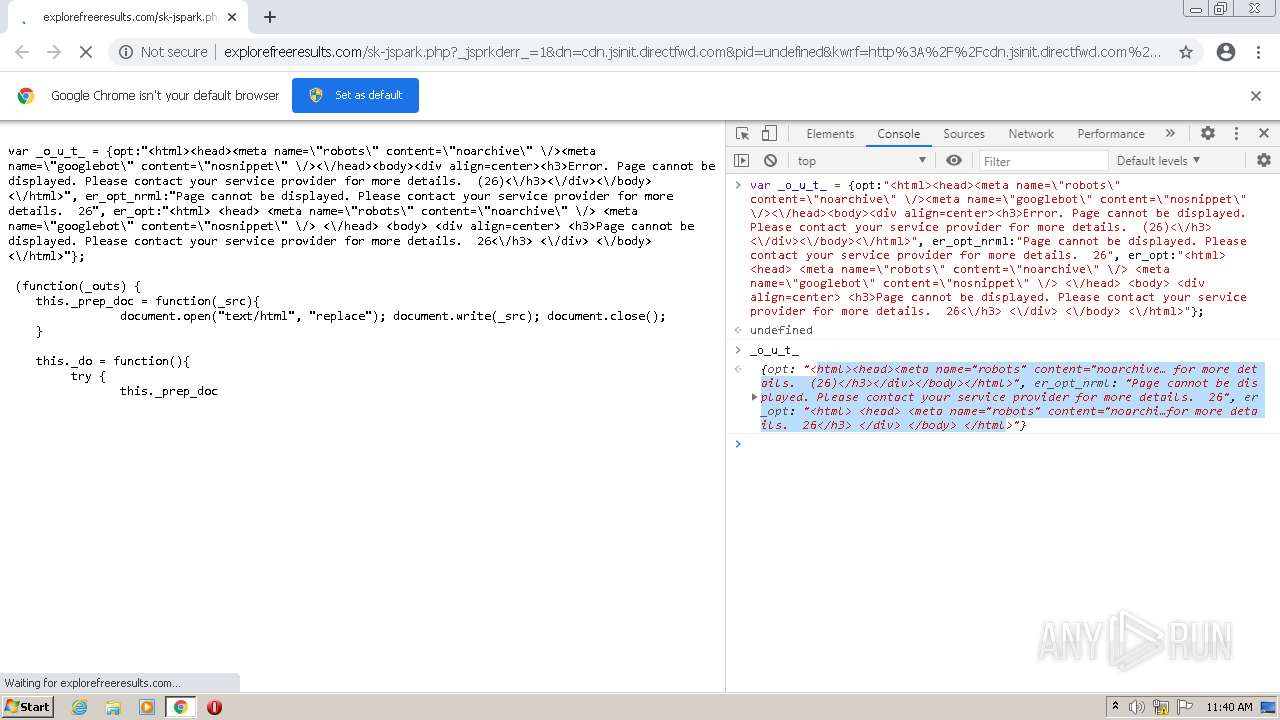This screenshot has width=1280, height=720.
Task: Click the 'undefined' console output
Action: point(781,330)
